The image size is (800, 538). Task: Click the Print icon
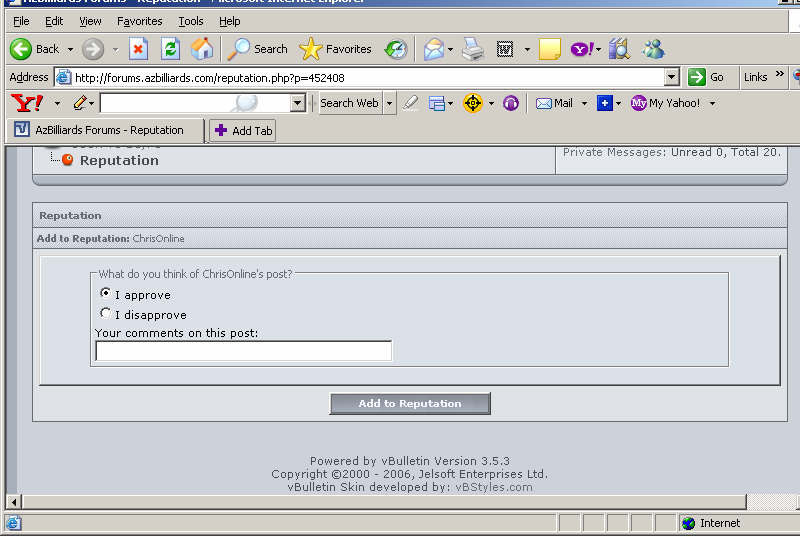473,49
